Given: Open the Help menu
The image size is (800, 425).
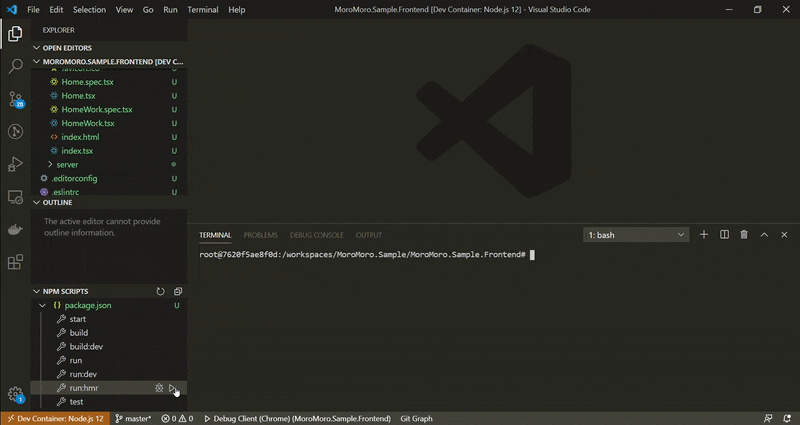Looking at the screenshot, I should (x=237, y=10).
